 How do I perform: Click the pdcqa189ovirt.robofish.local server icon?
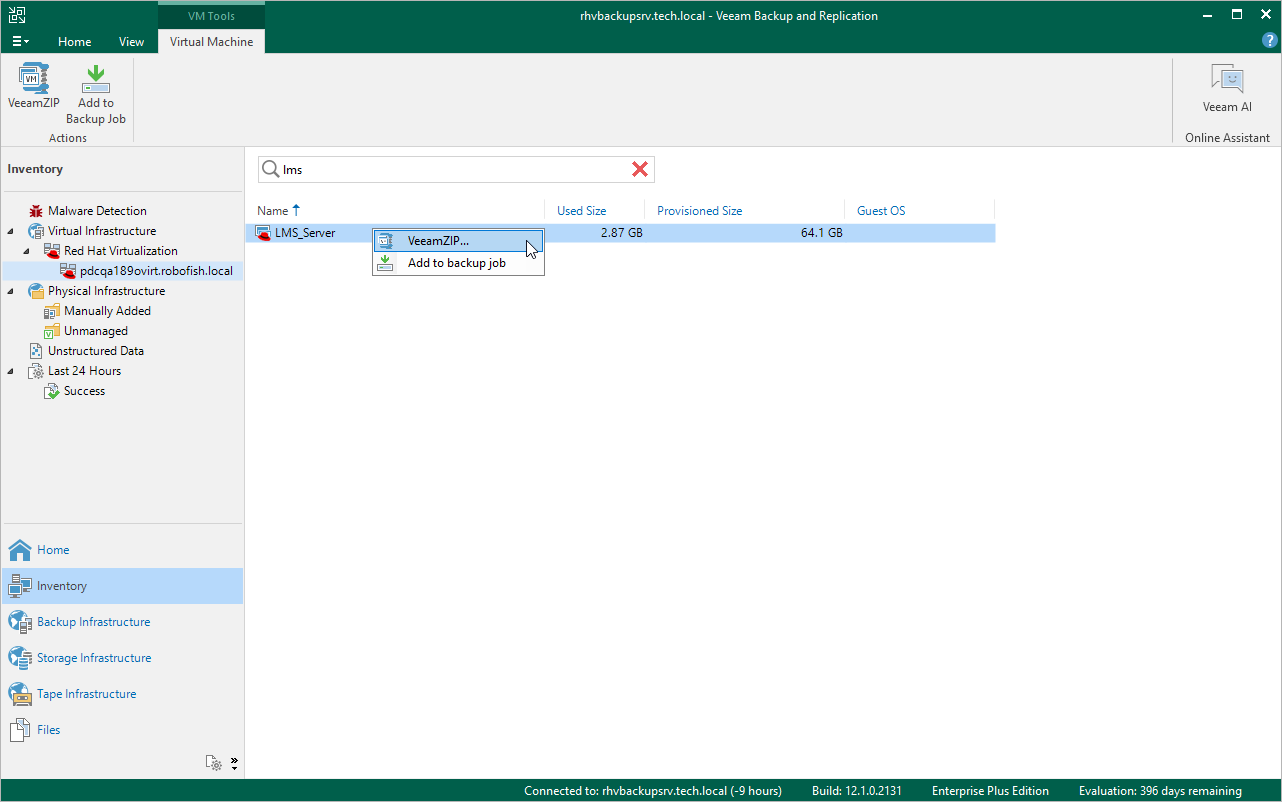pyautogui.click(x=68, y=271)
